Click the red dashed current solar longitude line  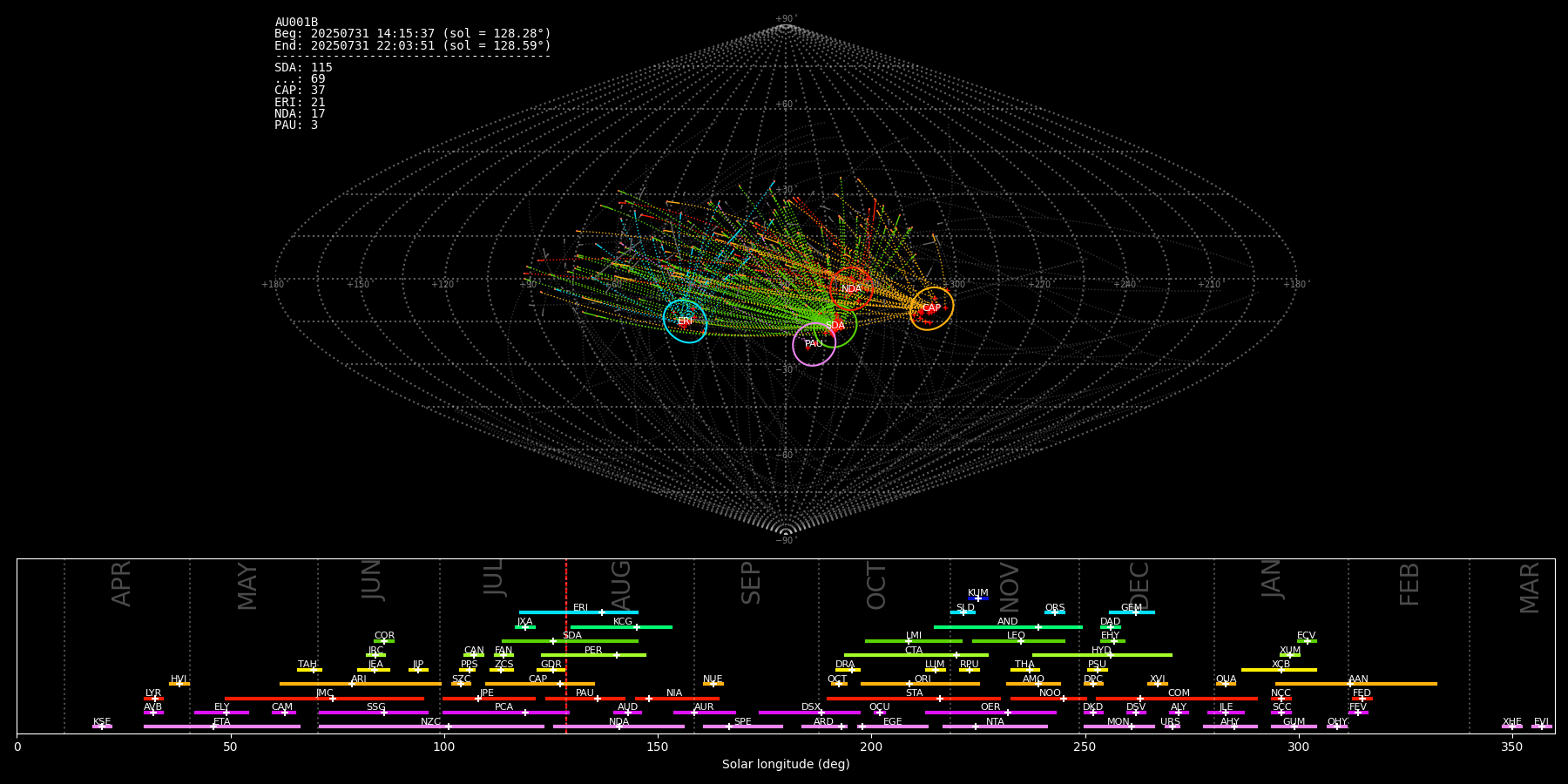(566, 645)
